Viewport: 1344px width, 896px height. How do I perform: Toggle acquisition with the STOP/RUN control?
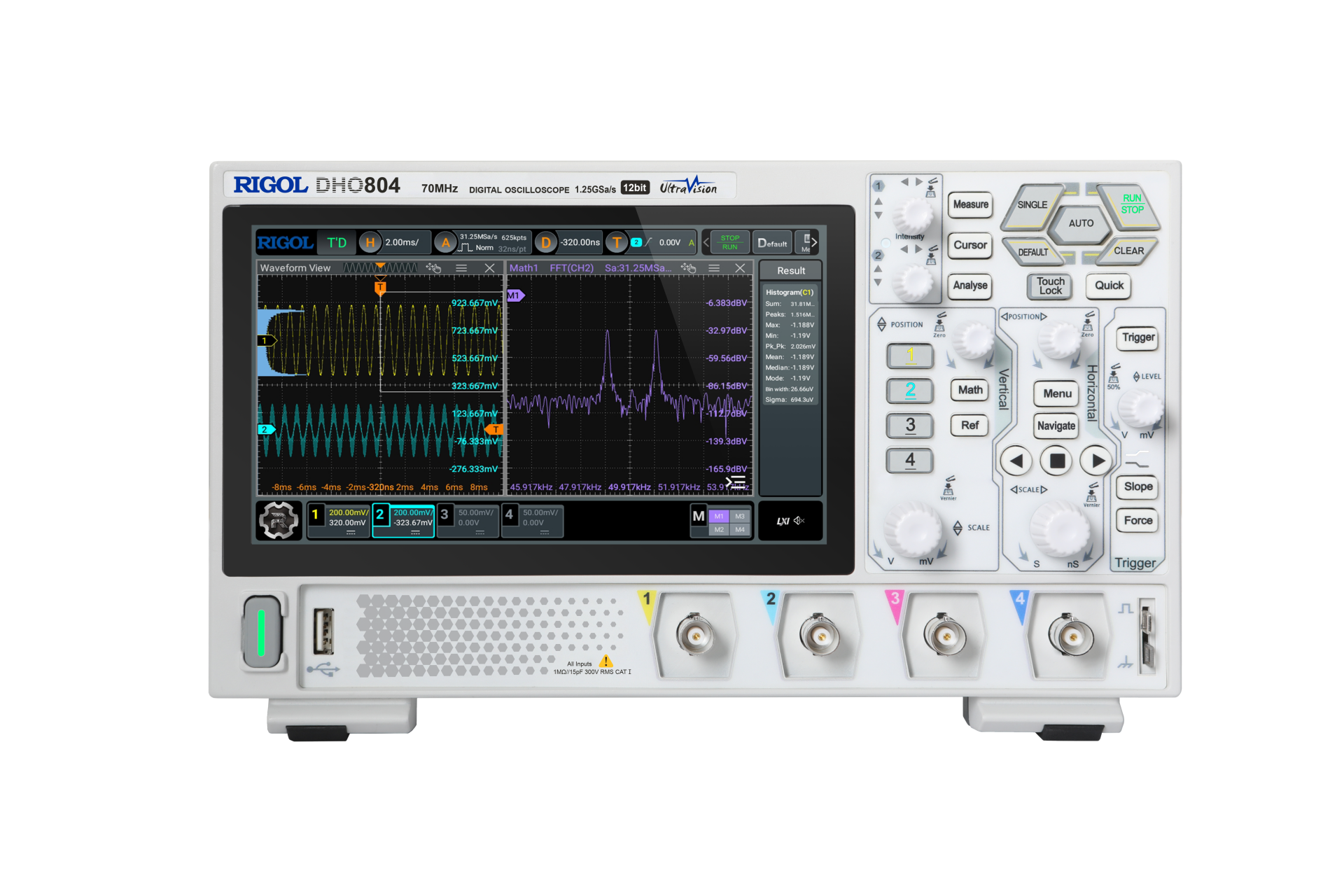(x=730, y=243)
